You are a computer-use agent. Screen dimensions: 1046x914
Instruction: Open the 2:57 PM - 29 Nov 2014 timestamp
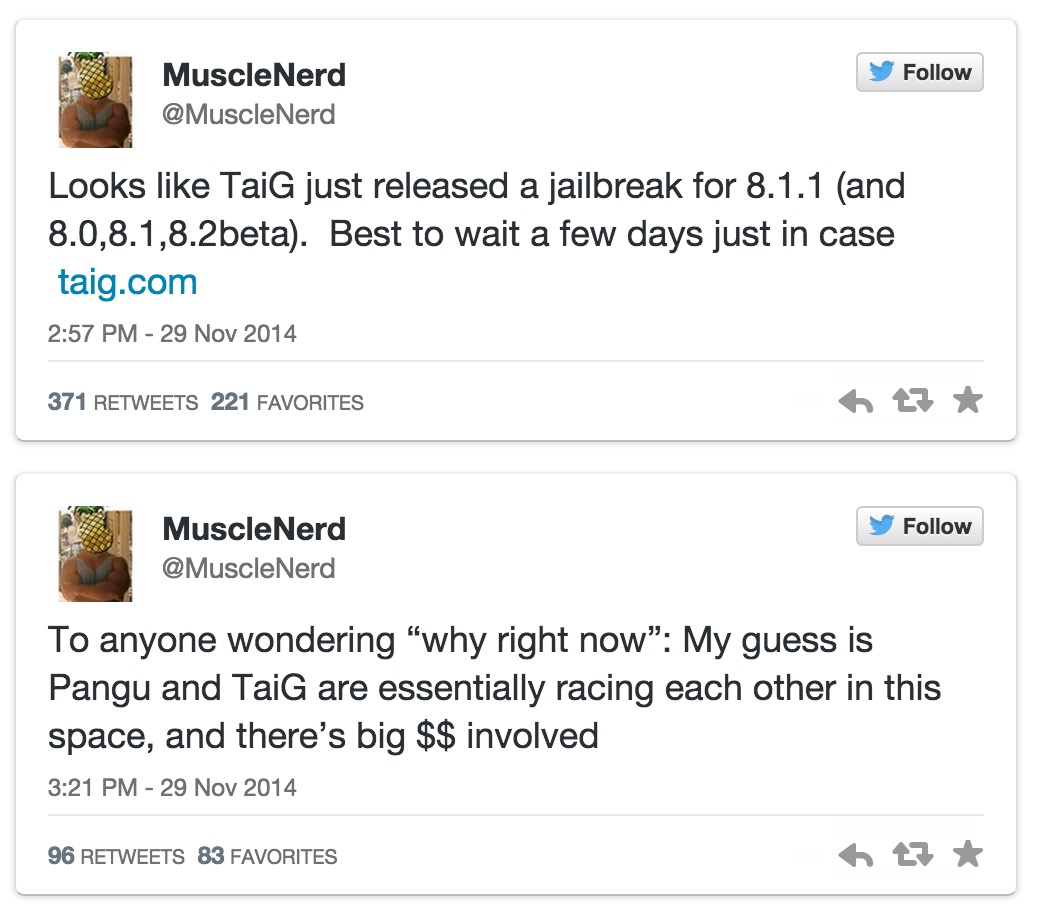pyautogui.click(x=172, y=333)
